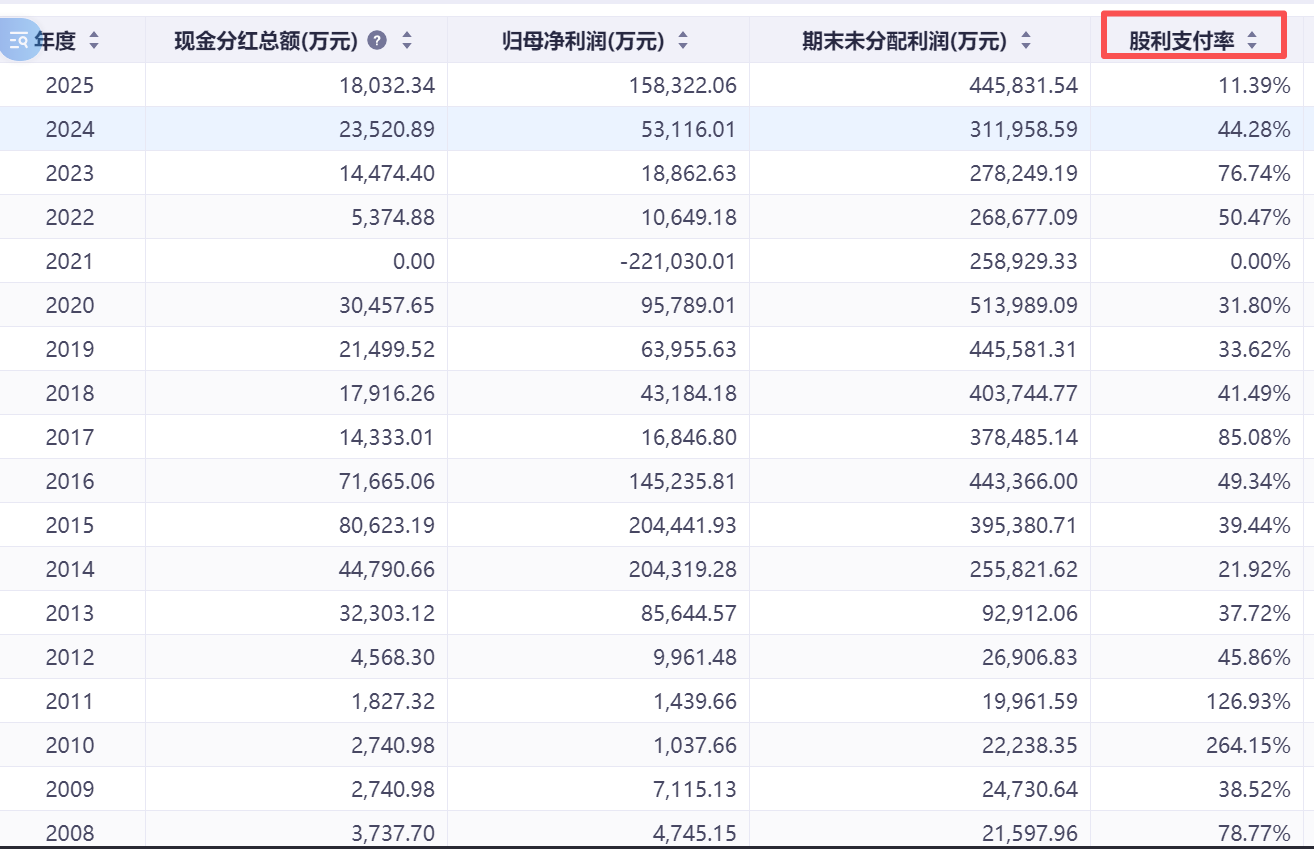Select the highlighted 2024 row
Viewport: 1314px width, 849px height.
point(70,130)
